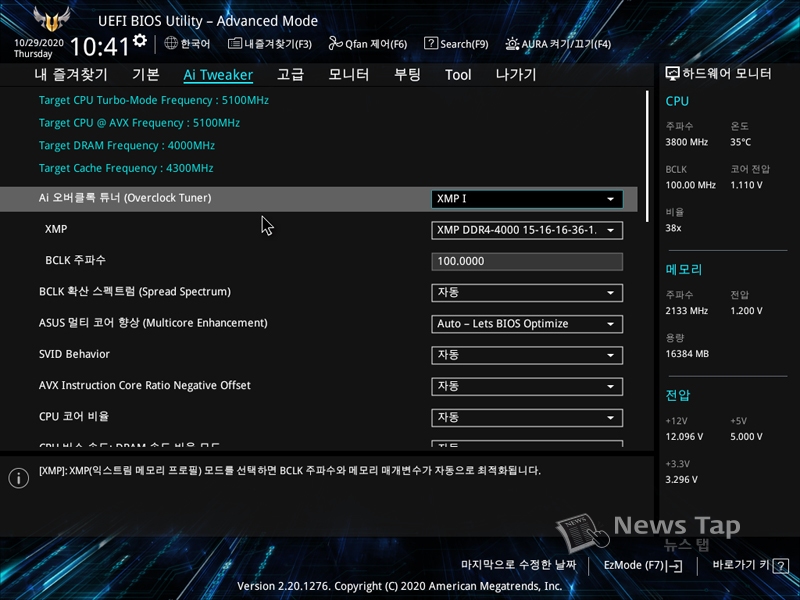Image resolution: width=800 pixels, height=600 pixels.
Task: Click 내즐겨찾기(F3) button
Action: [x=270, y=44]
